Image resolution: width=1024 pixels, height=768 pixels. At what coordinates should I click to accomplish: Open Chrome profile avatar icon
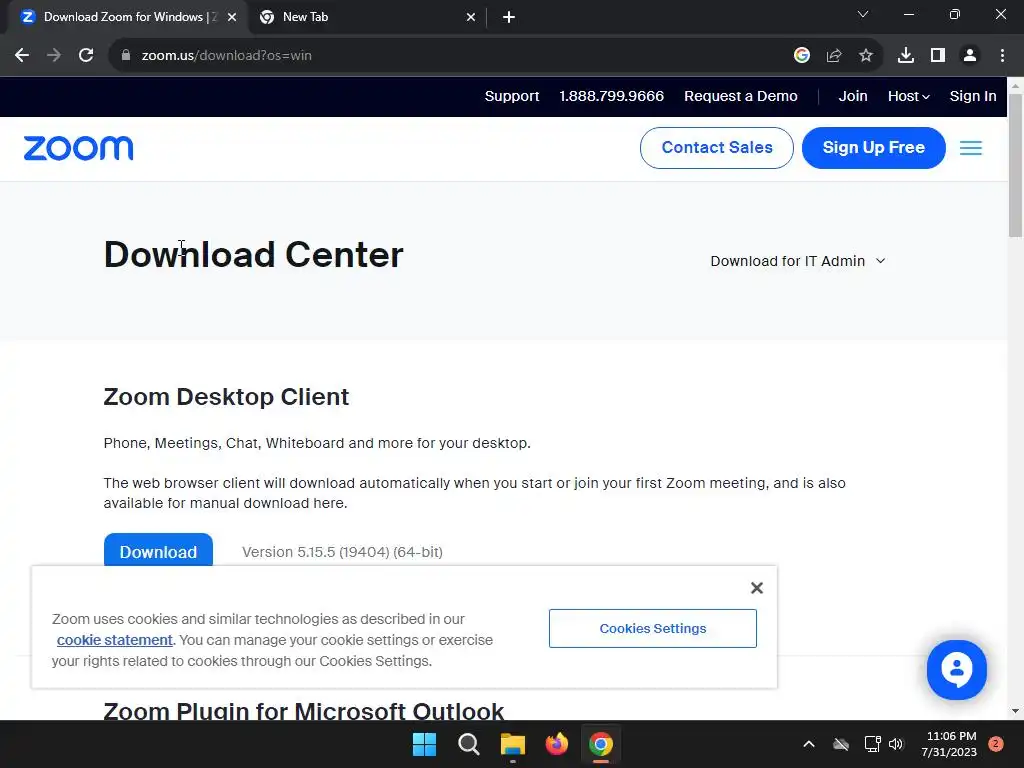[x=970, y=56]
